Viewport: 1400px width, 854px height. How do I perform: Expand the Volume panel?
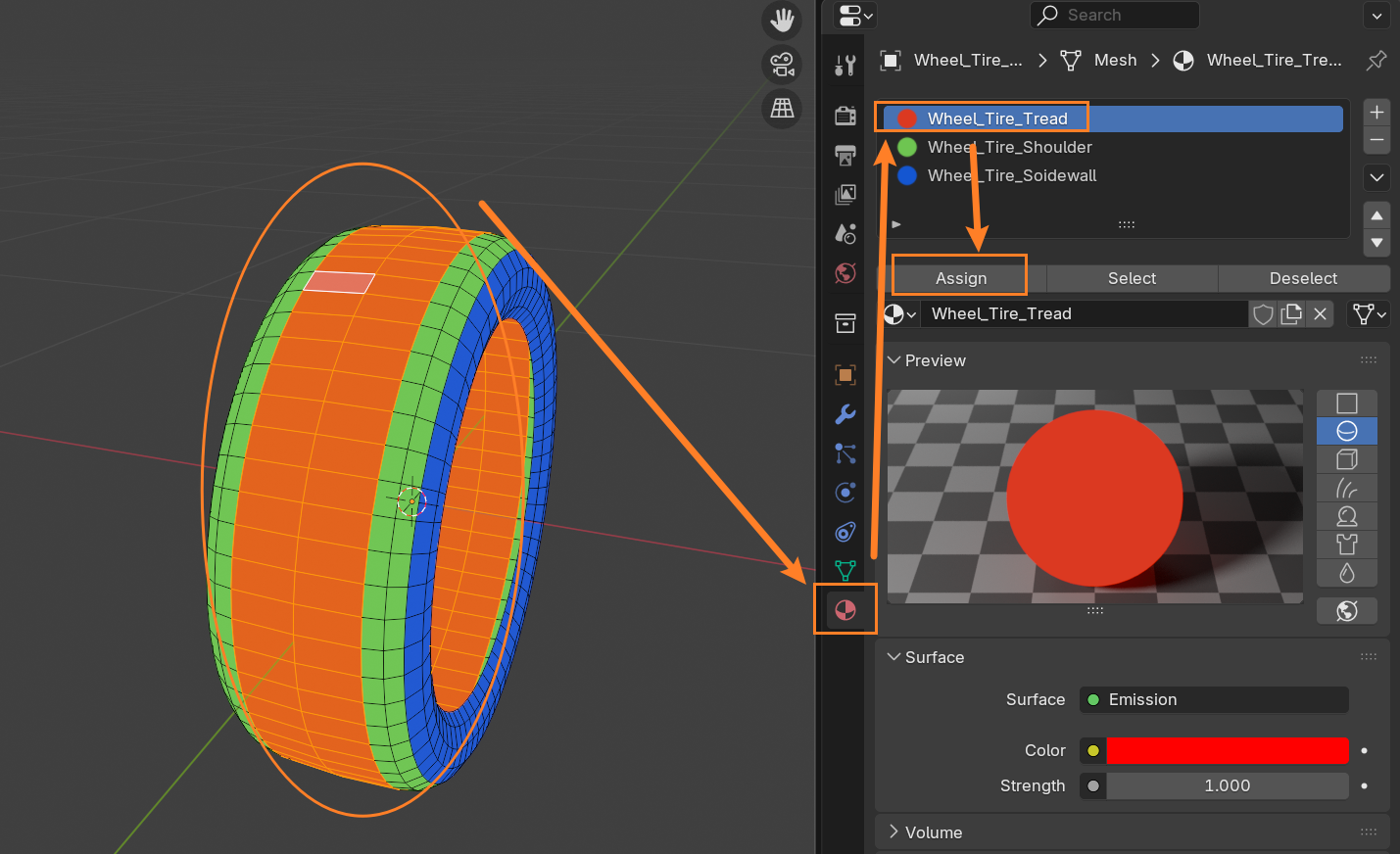point(933,832)
